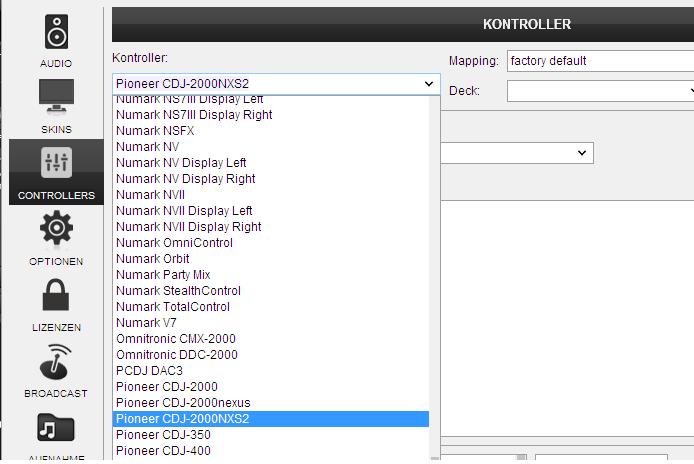Select Numark StealthControl
This screenshot has width=694, height=464.
[271, 290]
